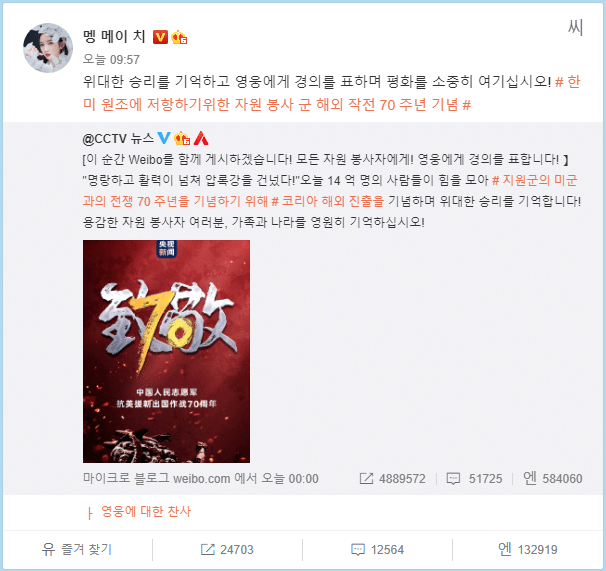The image size is (606, 571).
Task: Click the crown membership badge beside the username
Action: point(179,37)
